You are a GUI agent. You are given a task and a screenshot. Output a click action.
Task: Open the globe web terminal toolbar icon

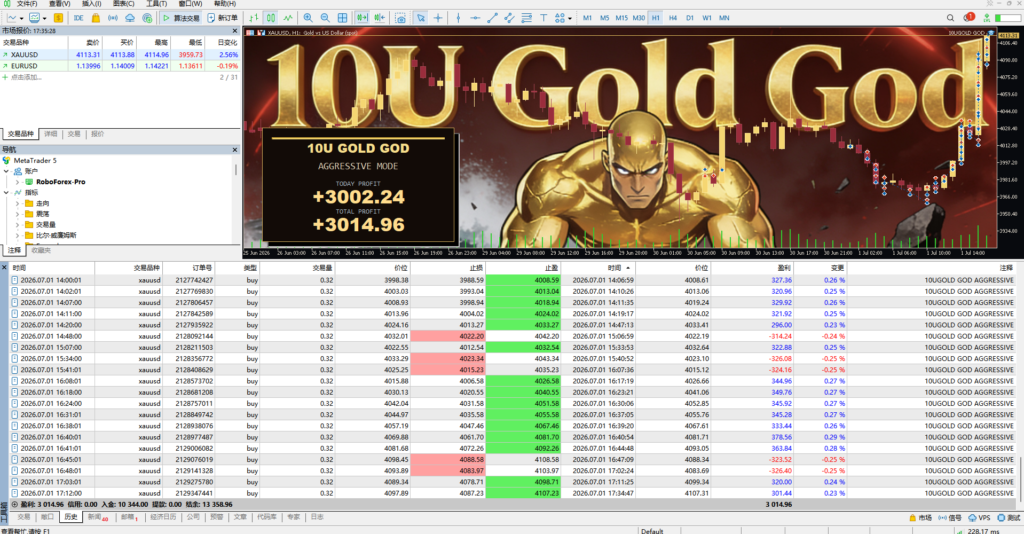(x=148, y=18)
